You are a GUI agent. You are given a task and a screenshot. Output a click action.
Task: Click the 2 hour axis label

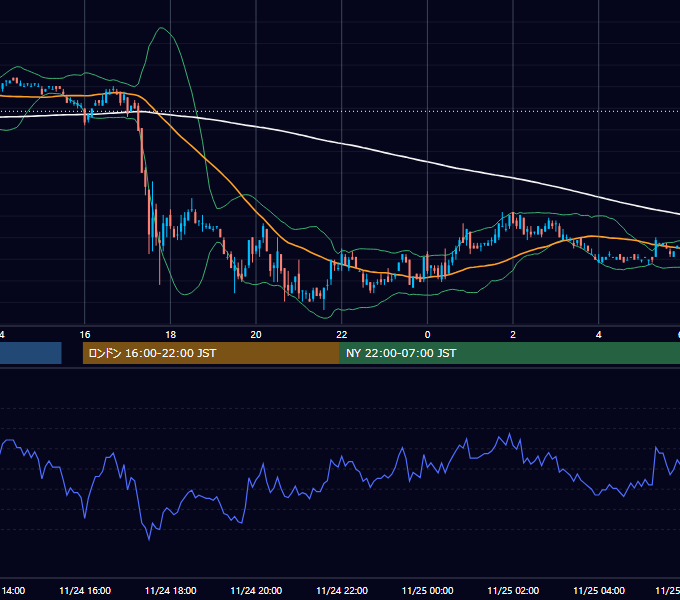[513, 335]
